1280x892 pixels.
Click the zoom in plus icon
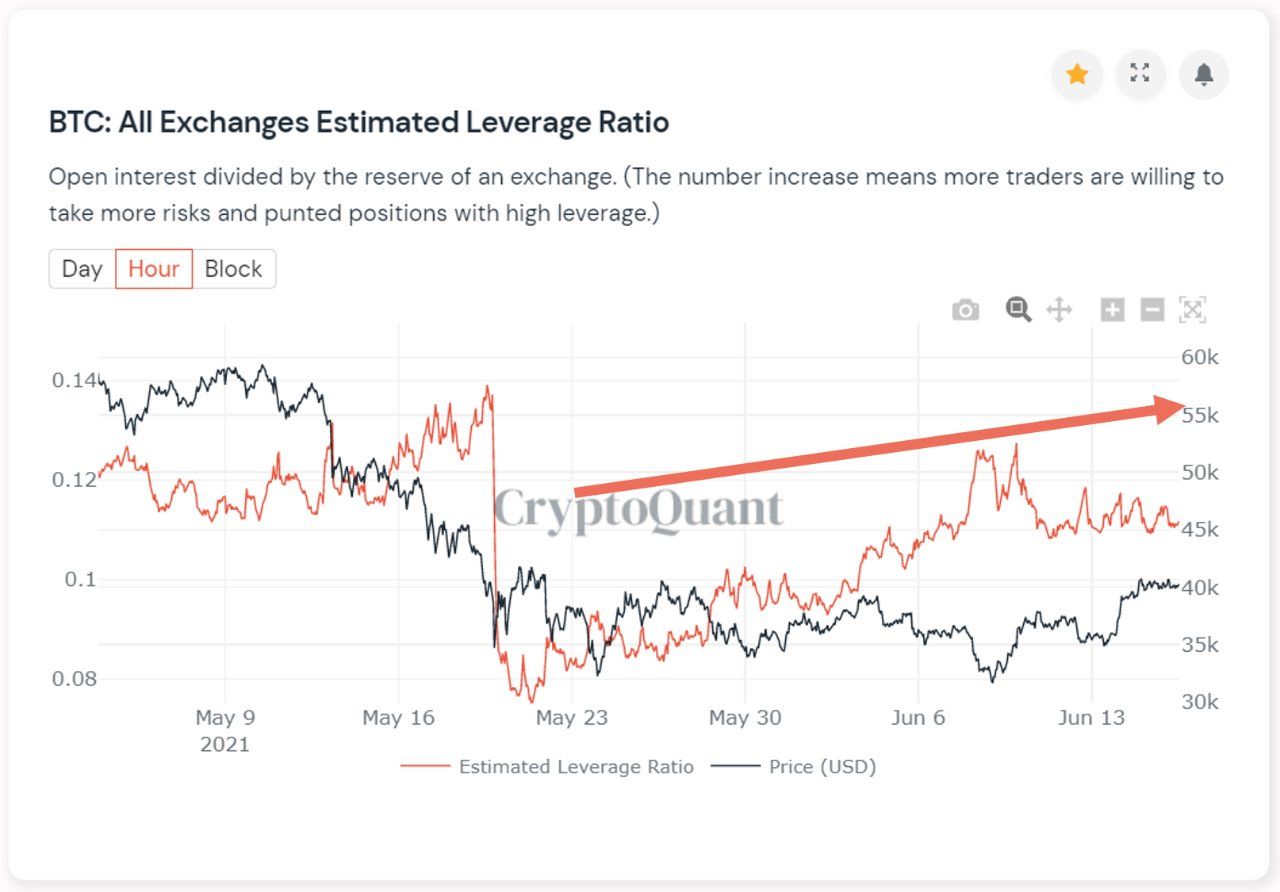coord(1112,310)
